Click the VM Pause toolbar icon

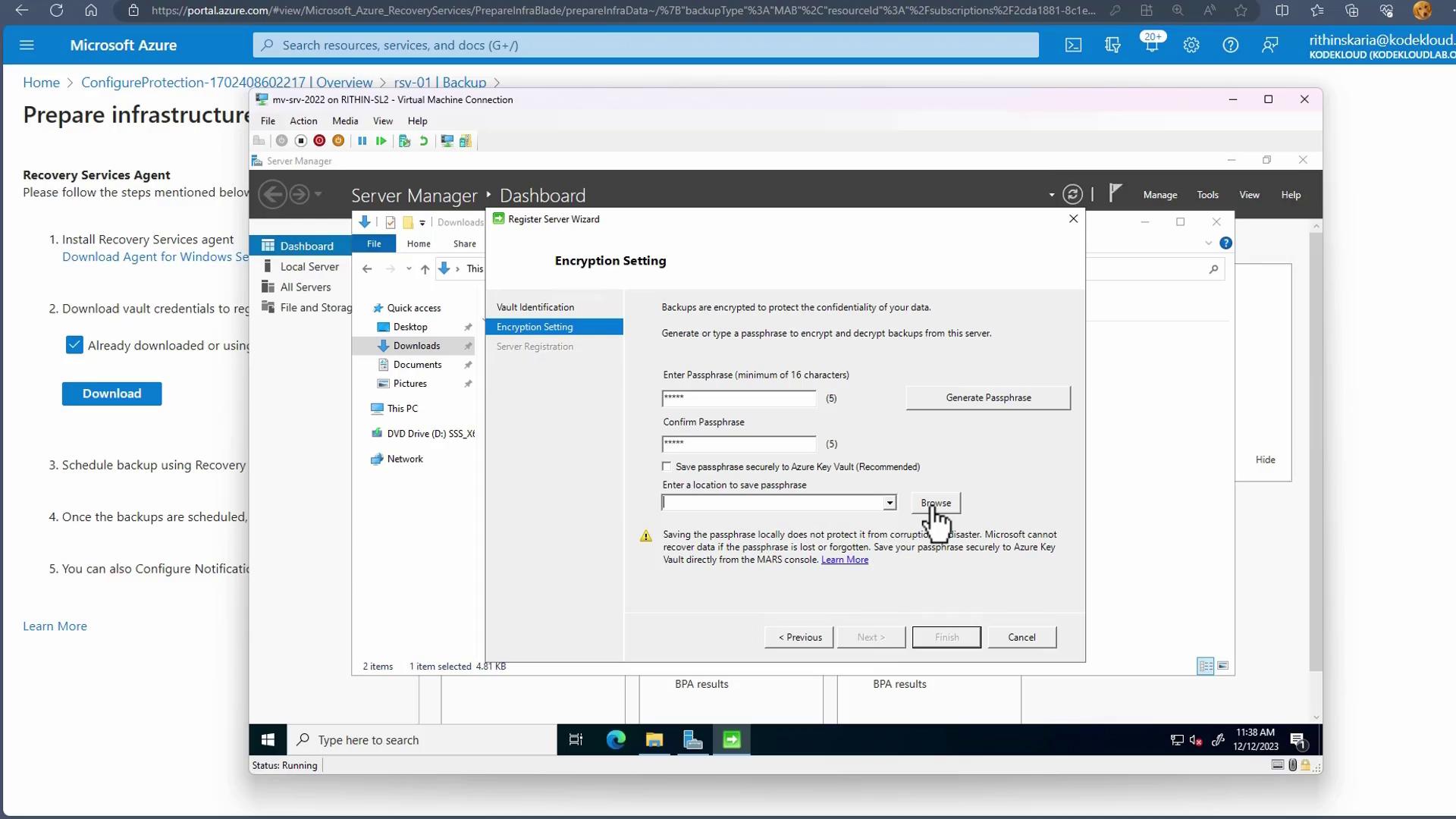click(x=362, y=141)
